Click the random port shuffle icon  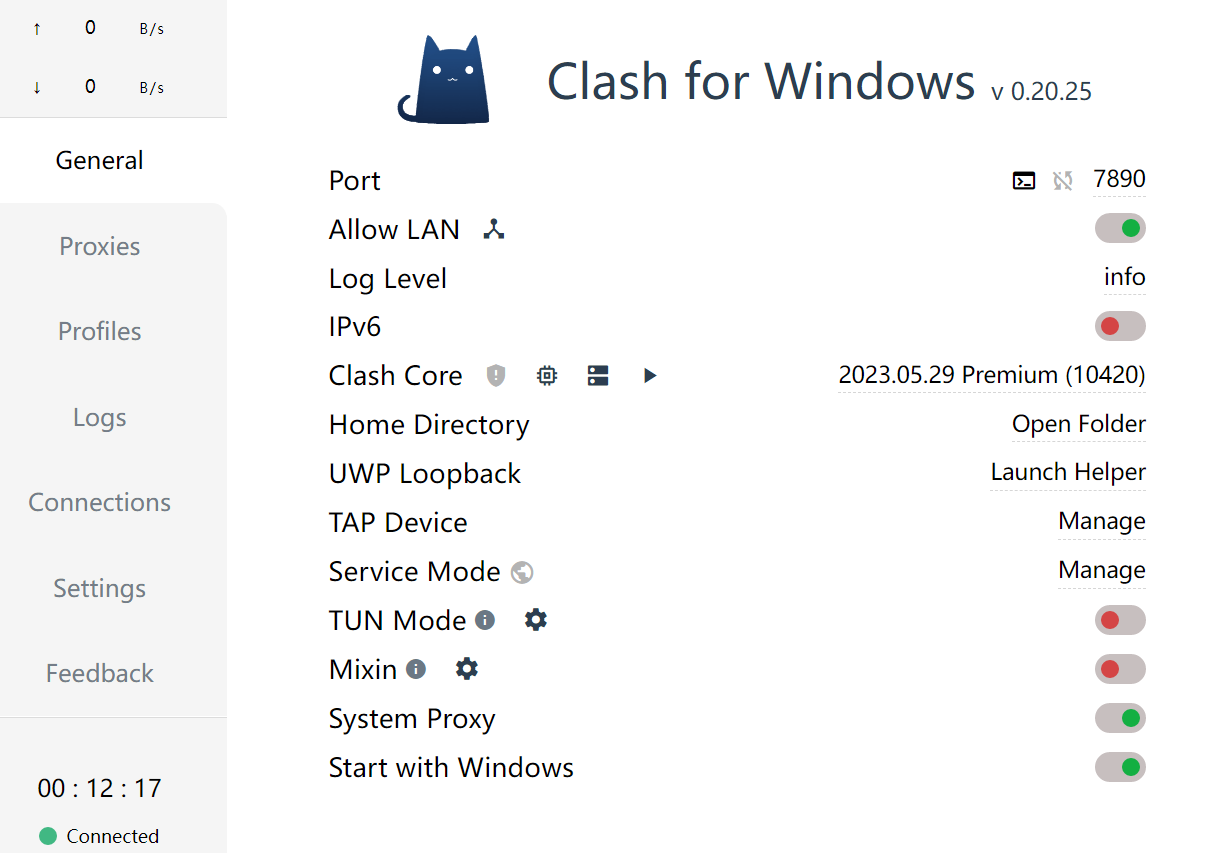[x=1063, y=181]
